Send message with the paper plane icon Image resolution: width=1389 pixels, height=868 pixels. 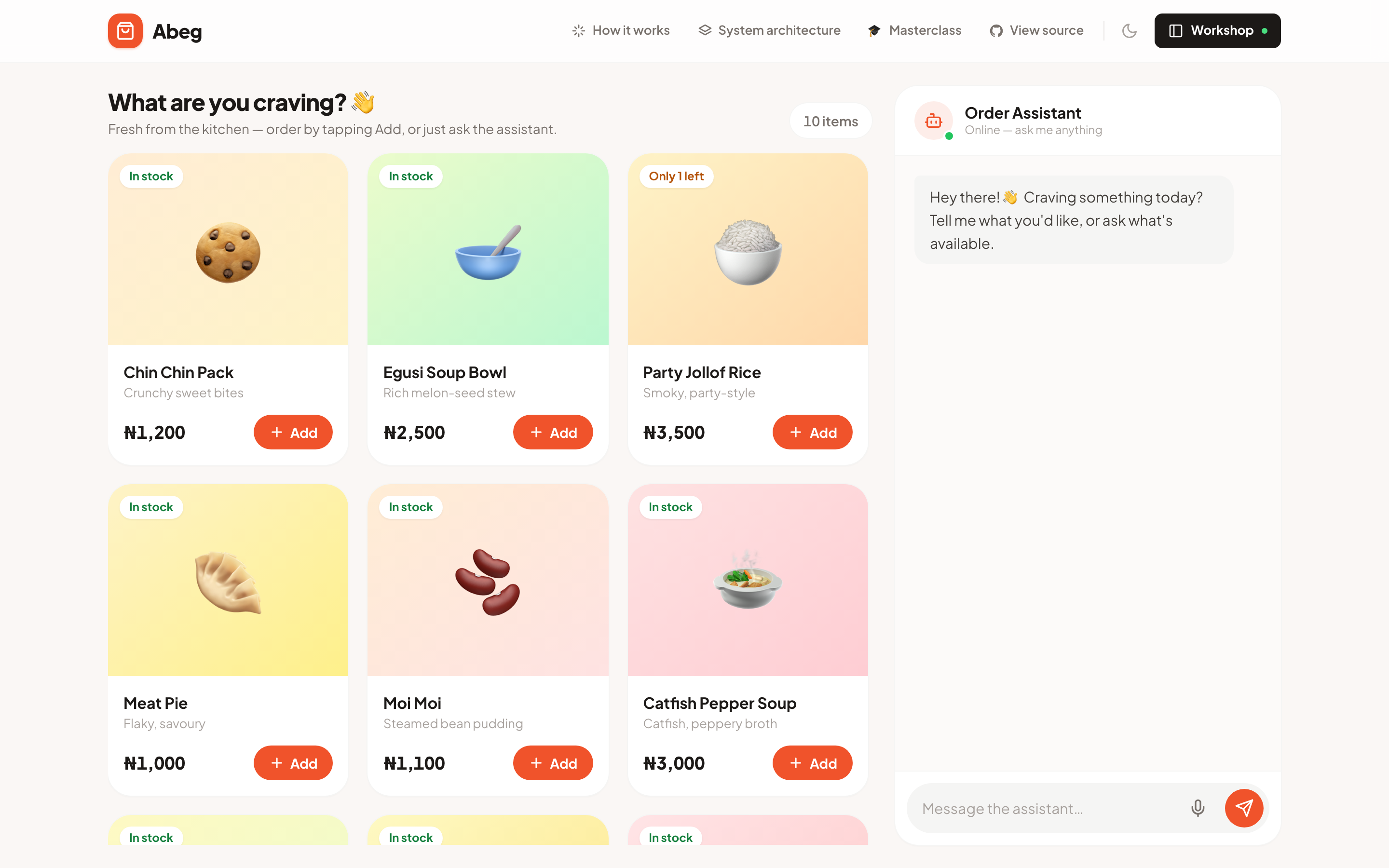pos(1244,808)
